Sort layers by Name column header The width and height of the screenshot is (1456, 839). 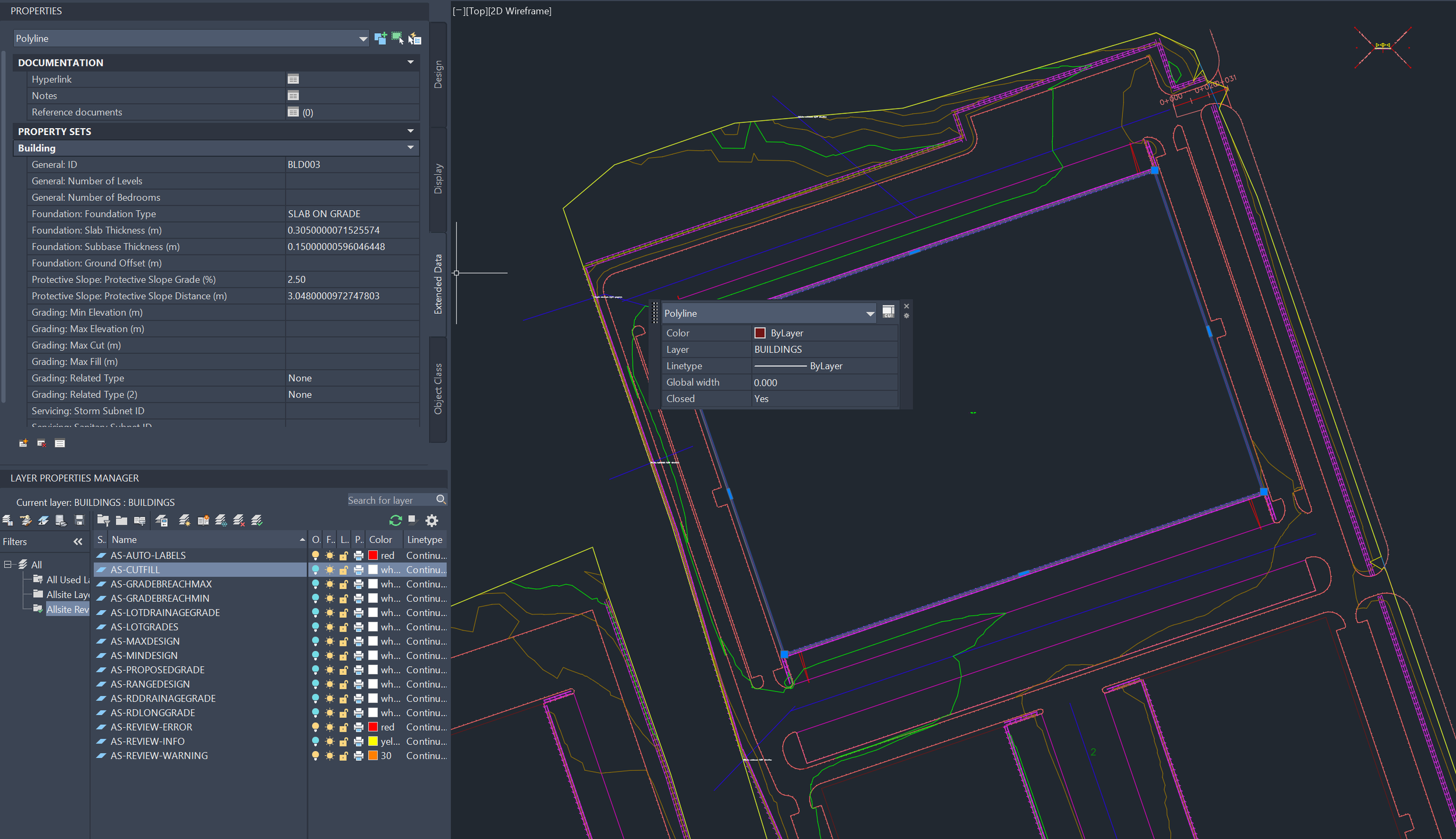(x=208, y=540)
